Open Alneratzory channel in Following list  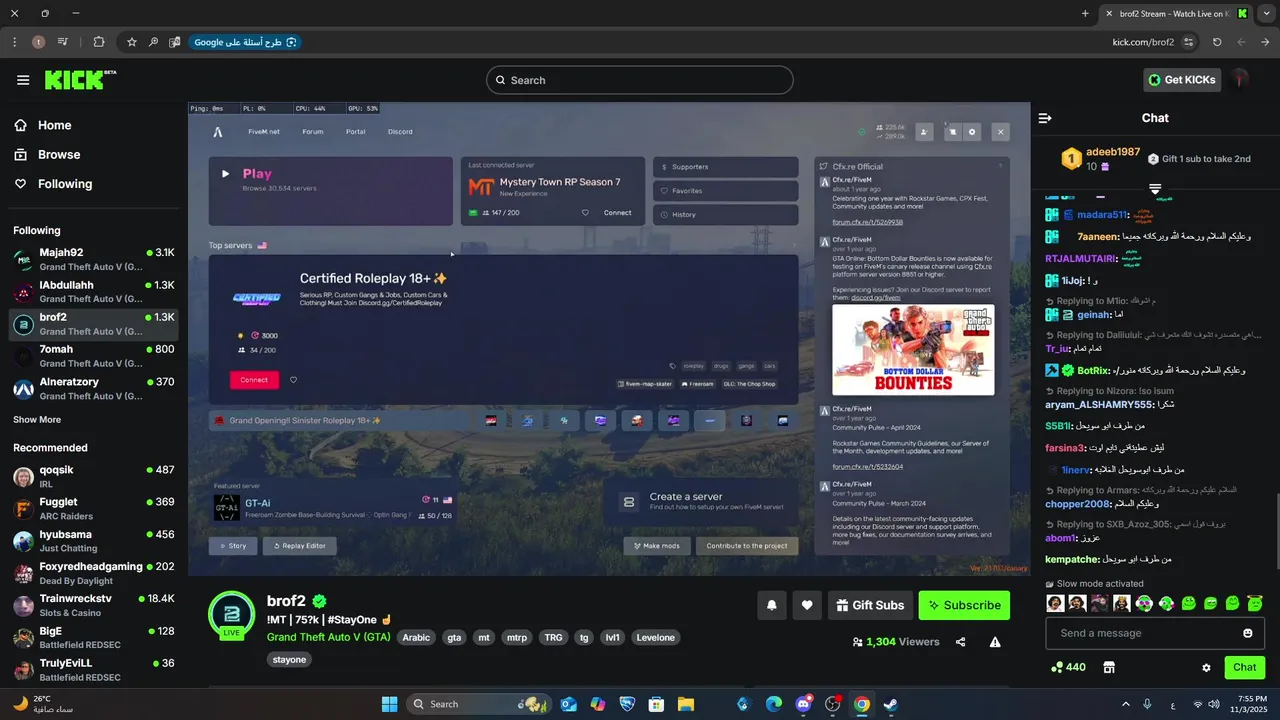point(94,389)
